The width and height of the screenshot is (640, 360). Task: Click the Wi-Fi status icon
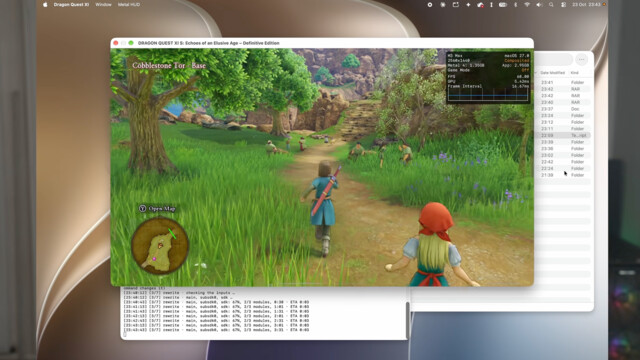527,4
